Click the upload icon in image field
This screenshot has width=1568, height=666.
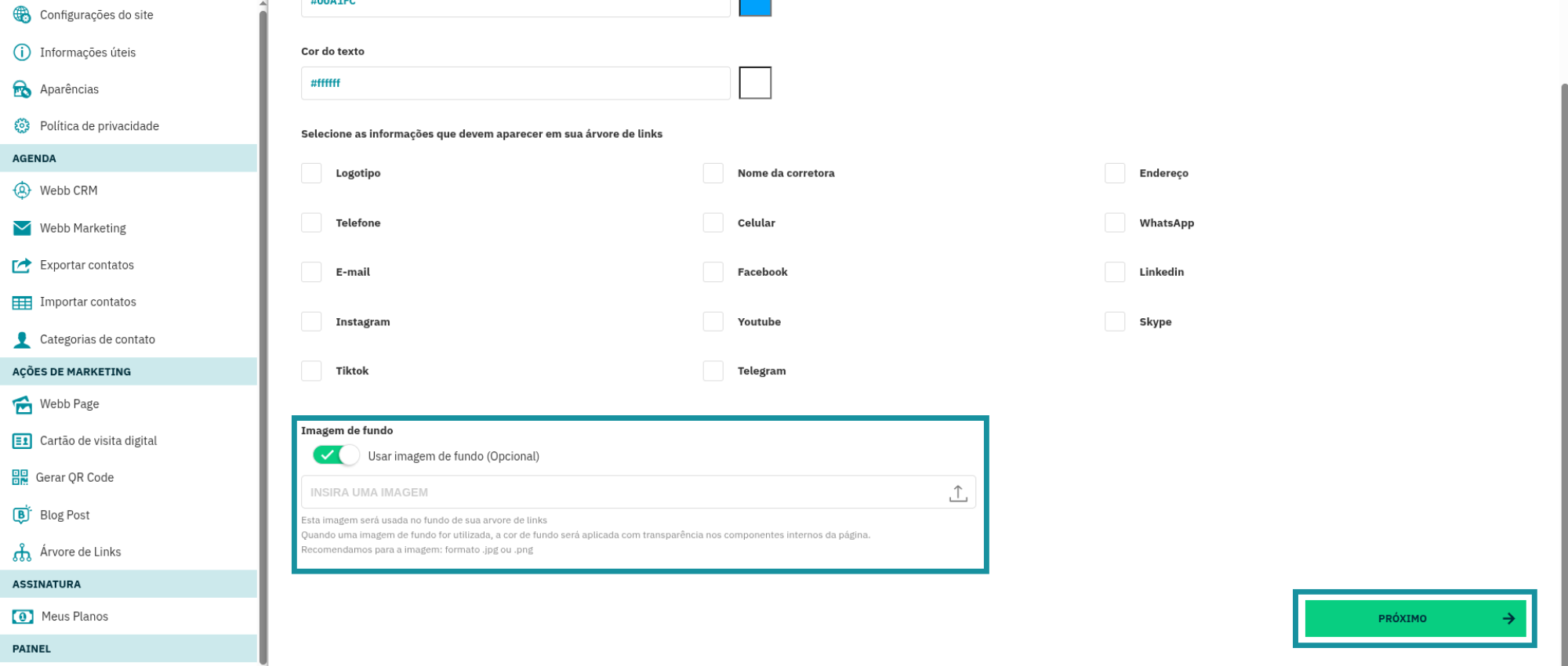pos(957,493)
